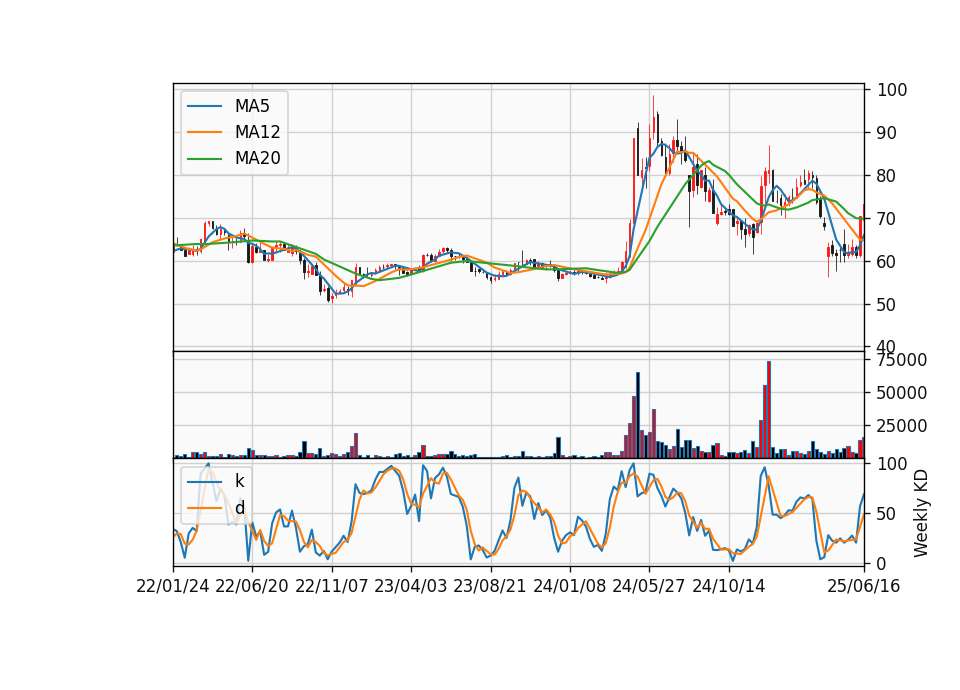Image resolution: width=960 pixels, height=690 pixels.
Task: Click the 23/08/21 date tick label
Action: pos(490,586)
